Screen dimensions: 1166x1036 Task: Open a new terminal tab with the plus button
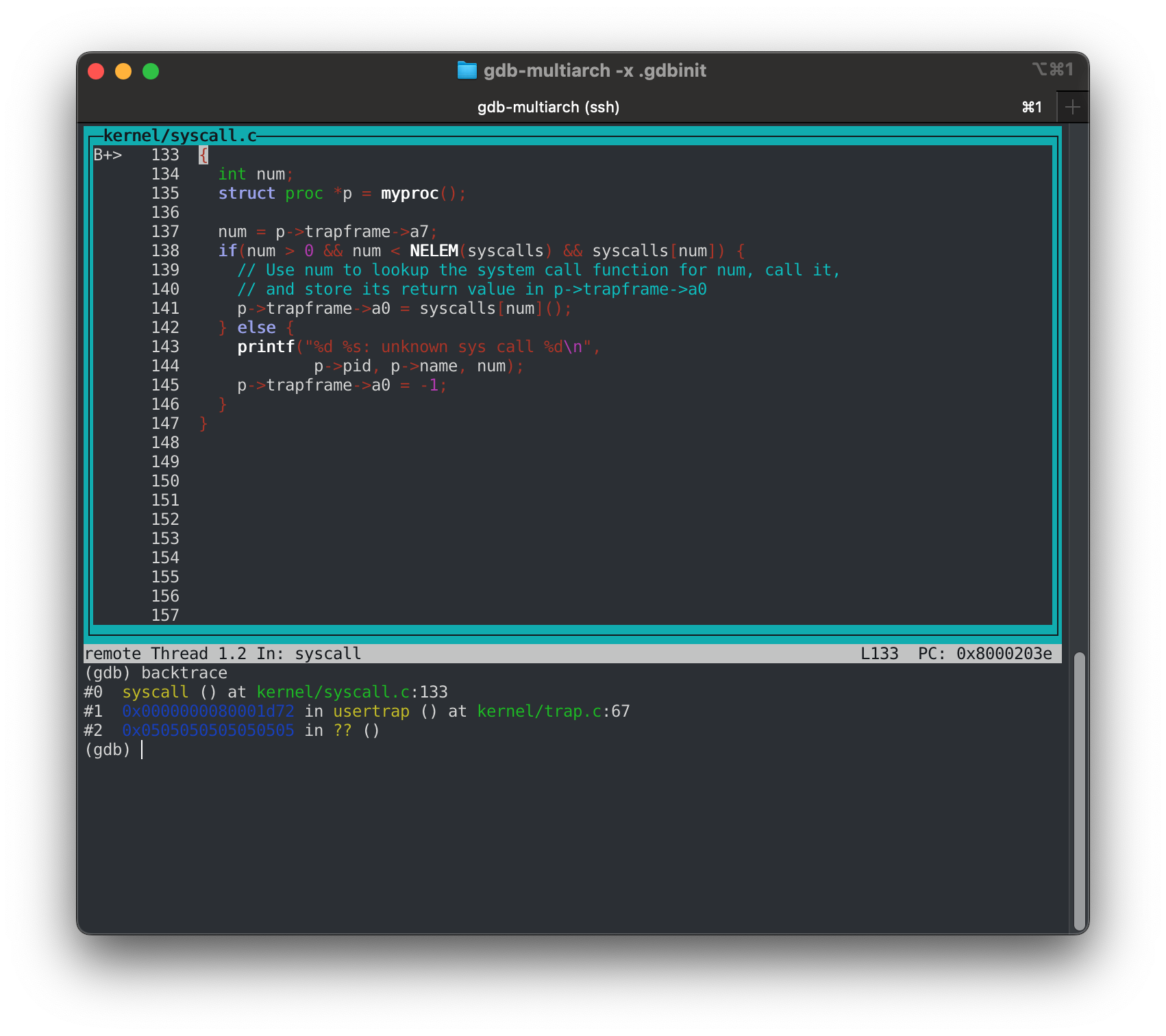click(1071, 106)
